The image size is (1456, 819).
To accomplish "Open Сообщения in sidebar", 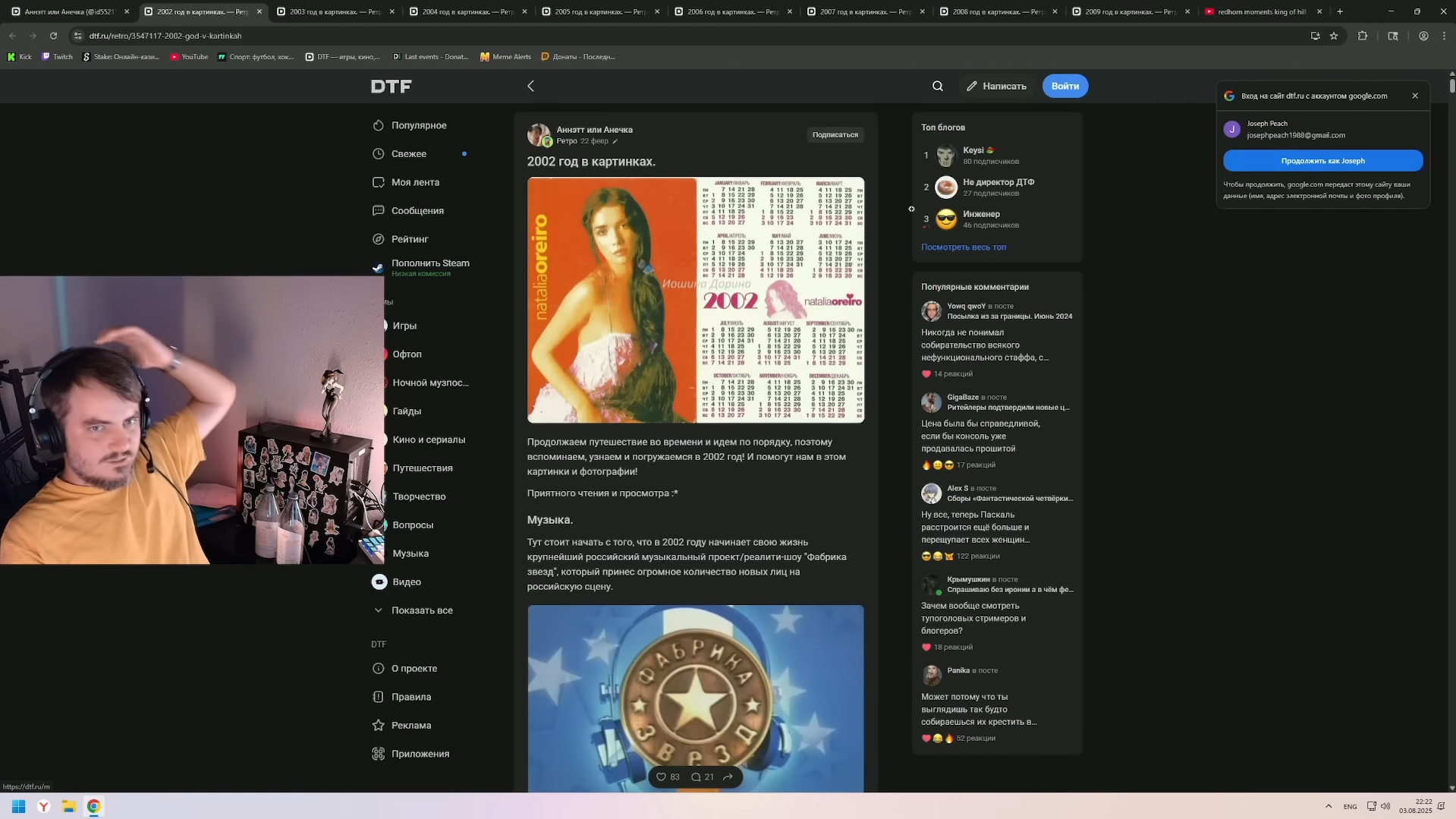I will 417,211.
